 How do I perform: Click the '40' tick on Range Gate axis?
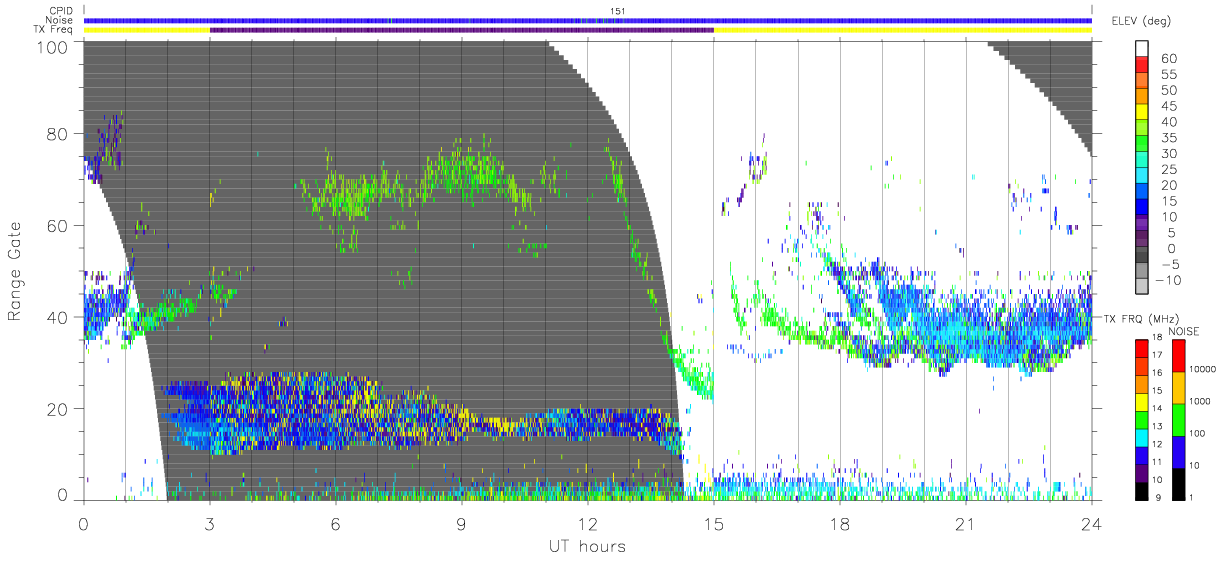click(58, 317)
